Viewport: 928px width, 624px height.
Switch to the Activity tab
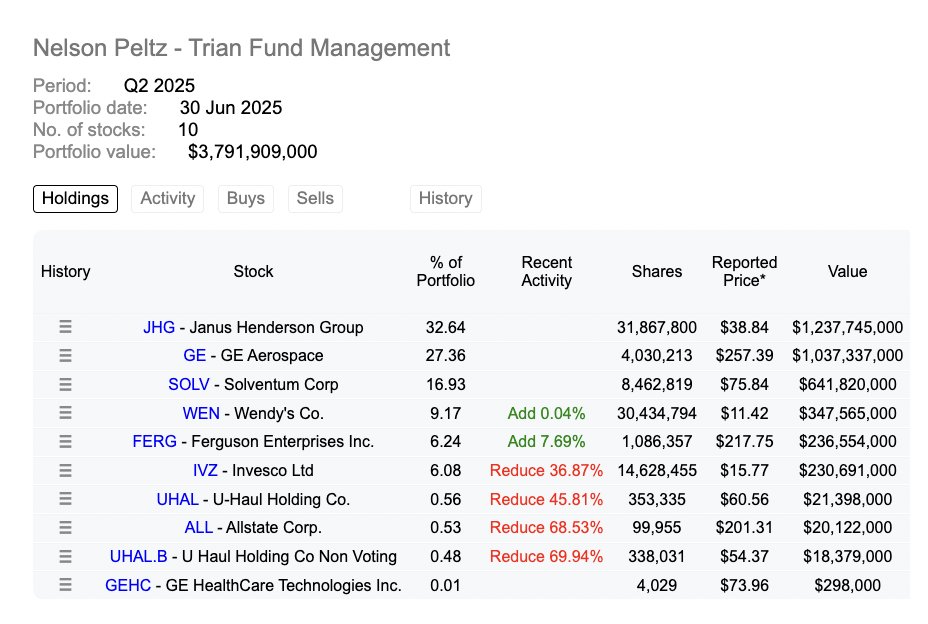[x=167, y=198]
